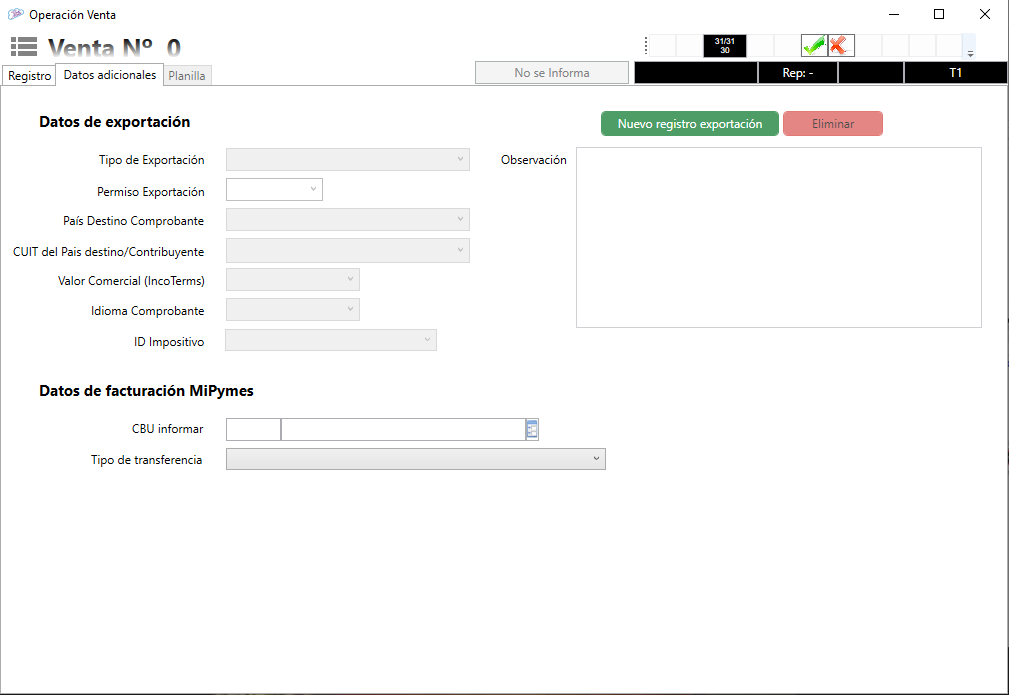1009x695 pixels.
Task: Click into the Observación text area
Action: click(779, 237)
